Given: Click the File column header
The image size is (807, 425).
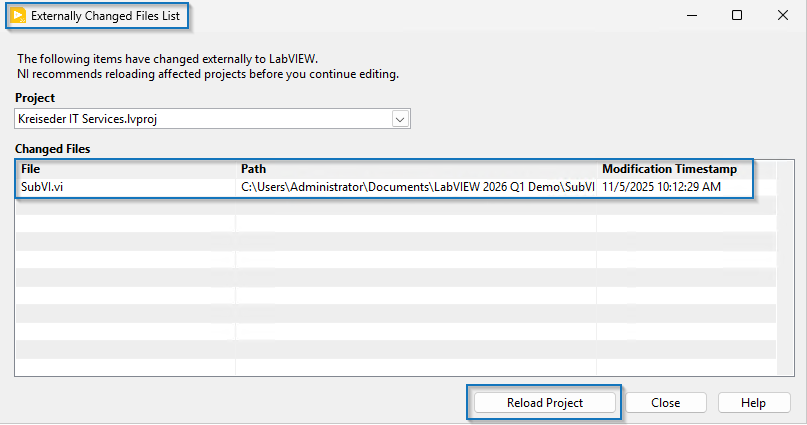Looking at the screenshot, I should tap(30, 169).
